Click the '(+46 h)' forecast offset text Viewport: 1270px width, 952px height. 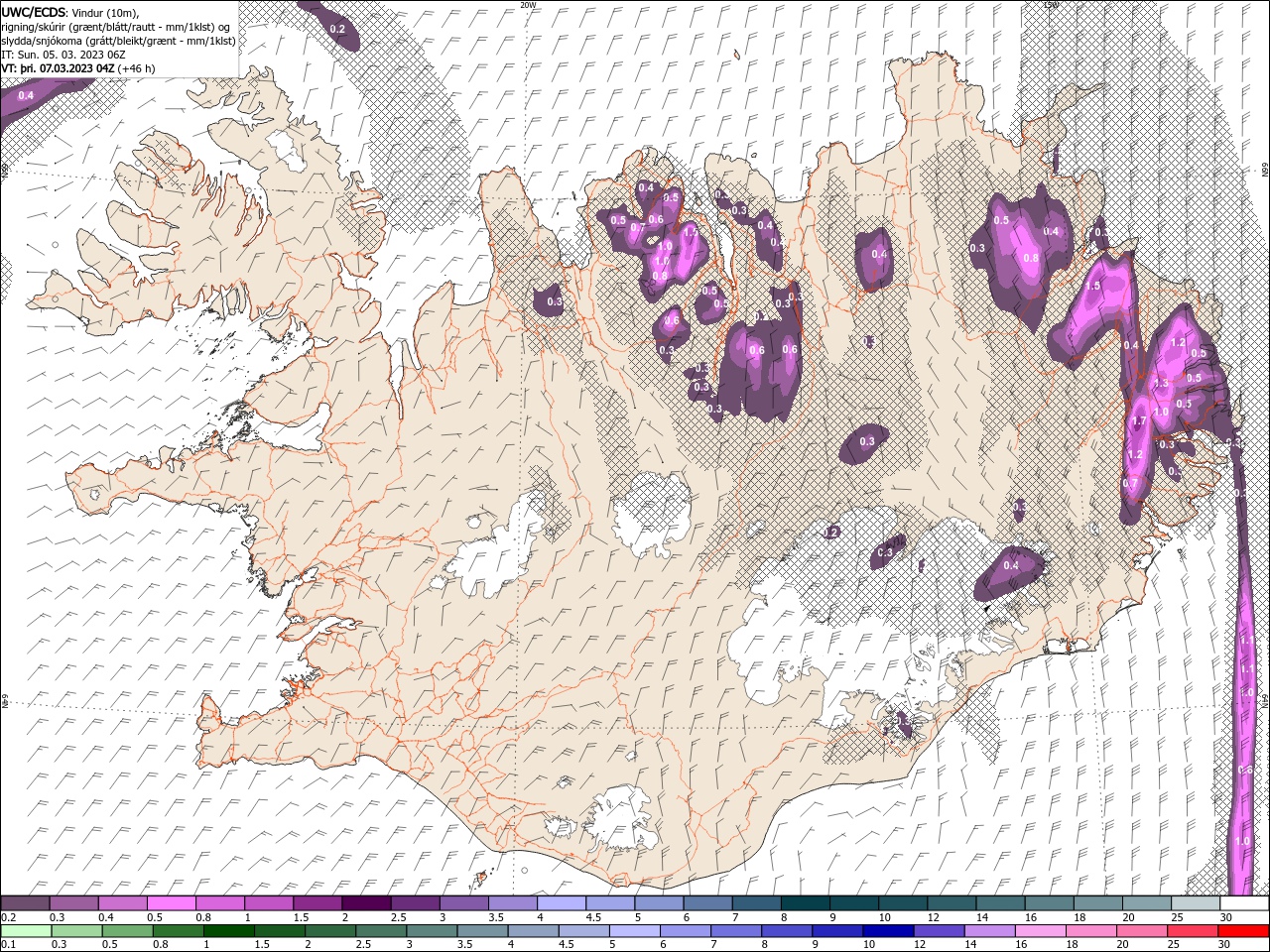[x=136, y=68]
